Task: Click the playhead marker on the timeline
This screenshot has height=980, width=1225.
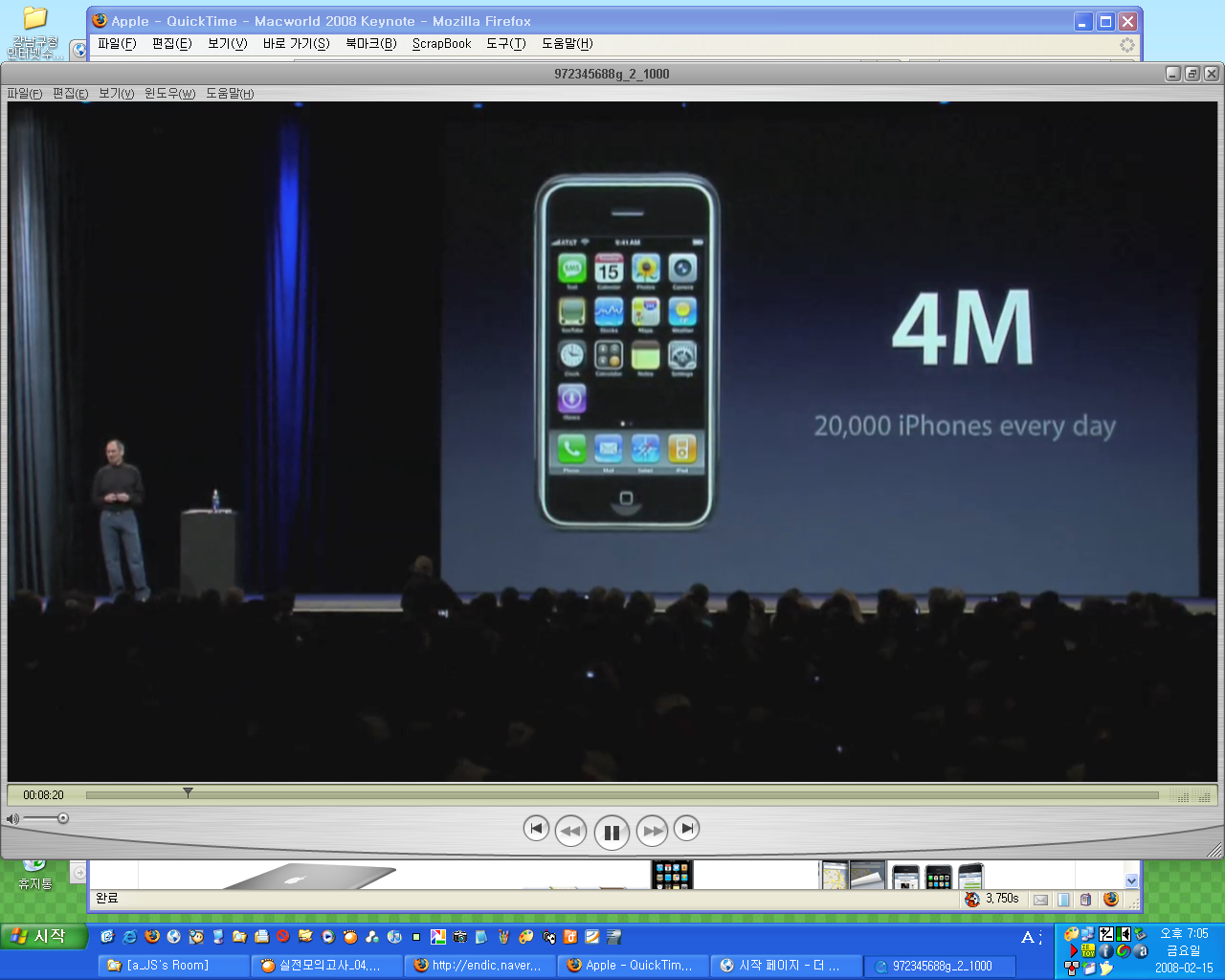Action: tap(188, 792)
